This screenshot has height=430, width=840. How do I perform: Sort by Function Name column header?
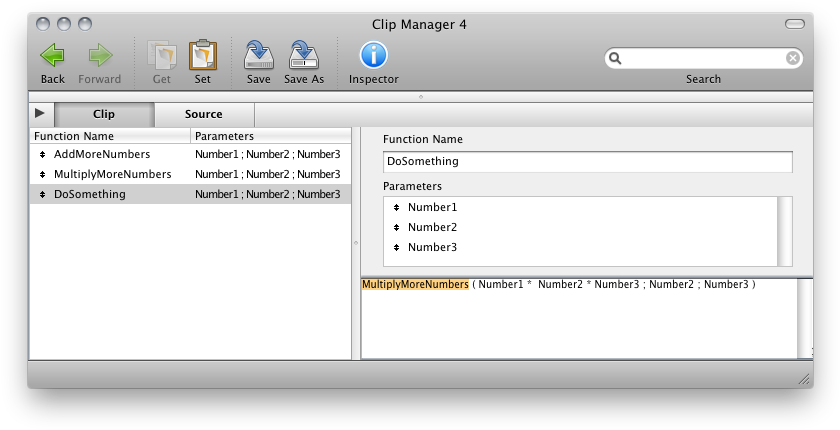pos(110,136)
